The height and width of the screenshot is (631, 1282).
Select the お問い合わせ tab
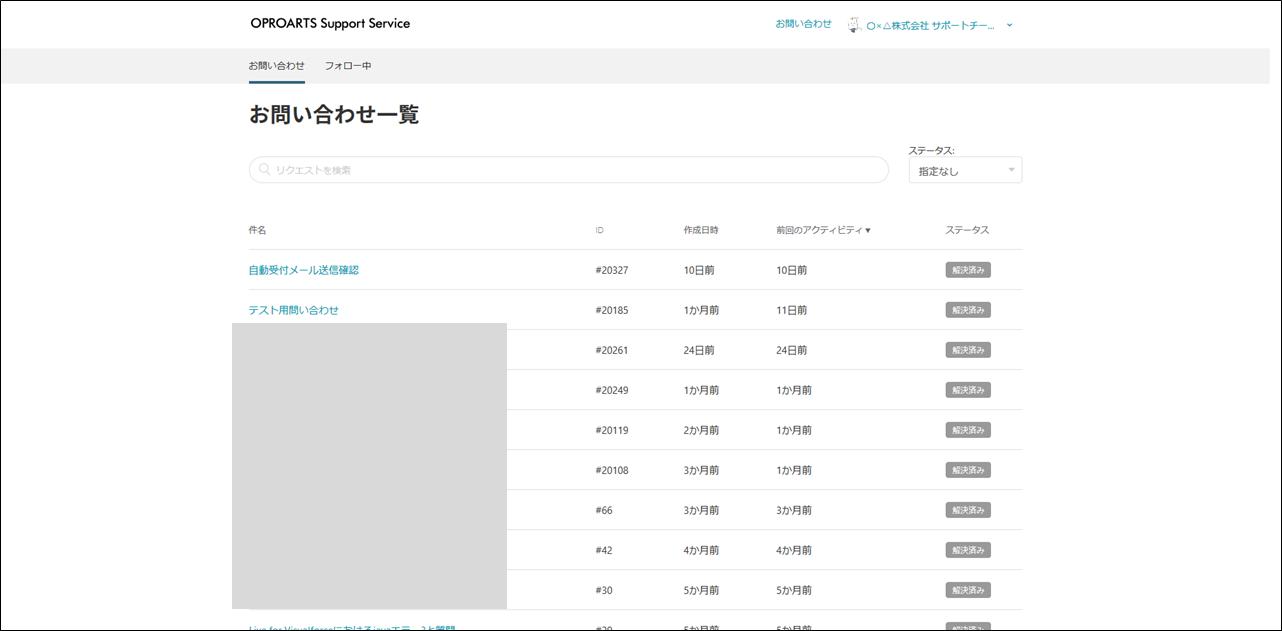(277, 66)
